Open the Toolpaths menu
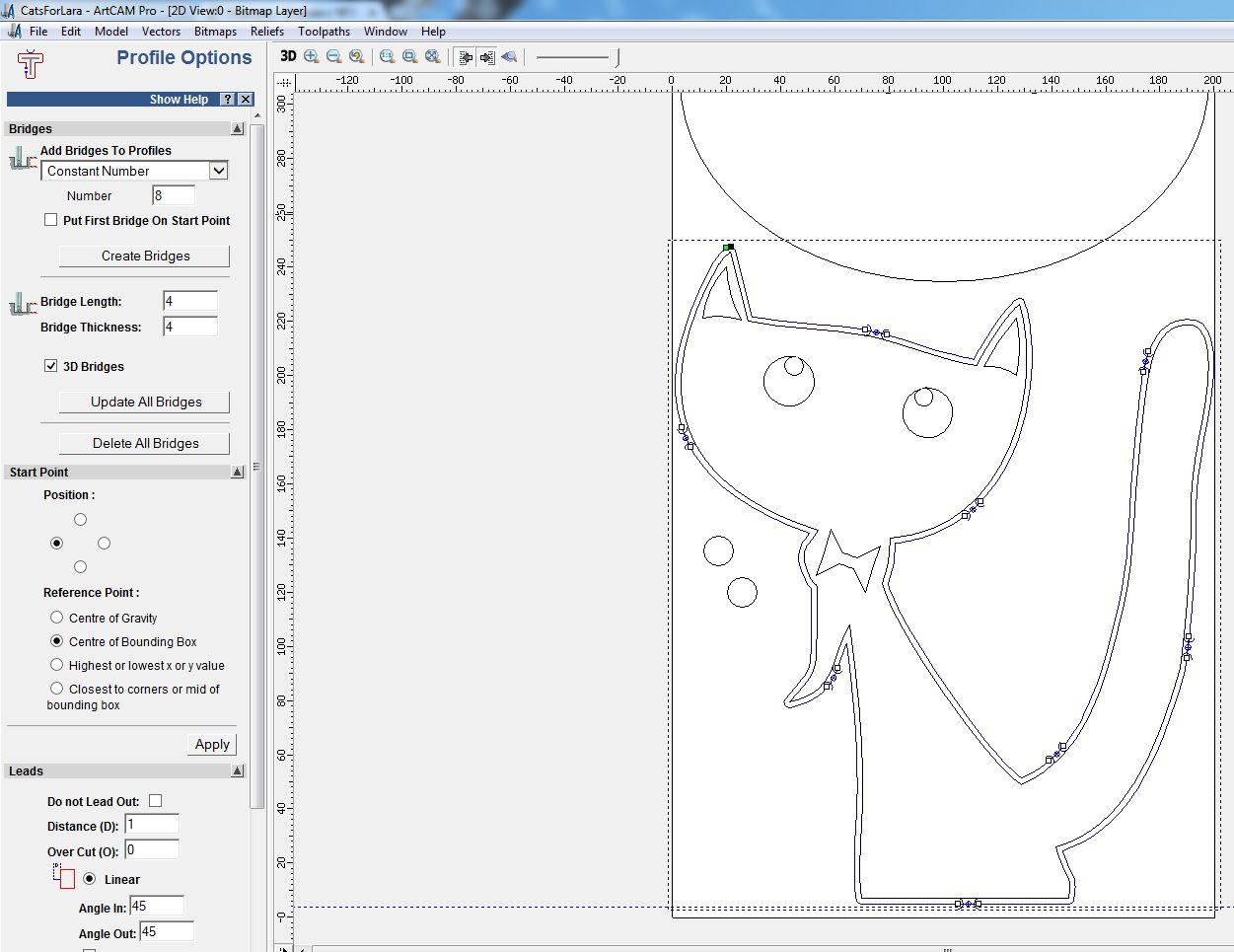1234x952 pixels. tap(324, 32)
